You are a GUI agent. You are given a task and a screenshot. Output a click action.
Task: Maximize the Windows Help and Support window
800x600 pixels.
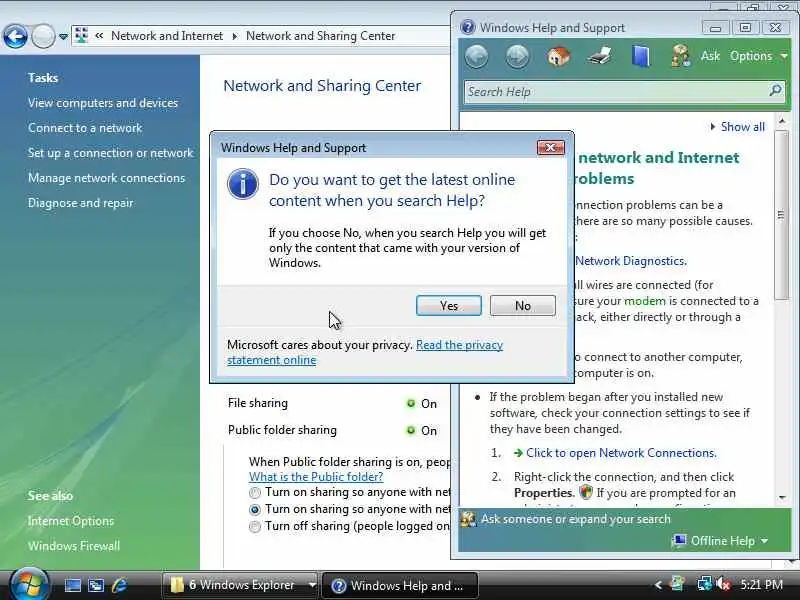click(745, 28)
